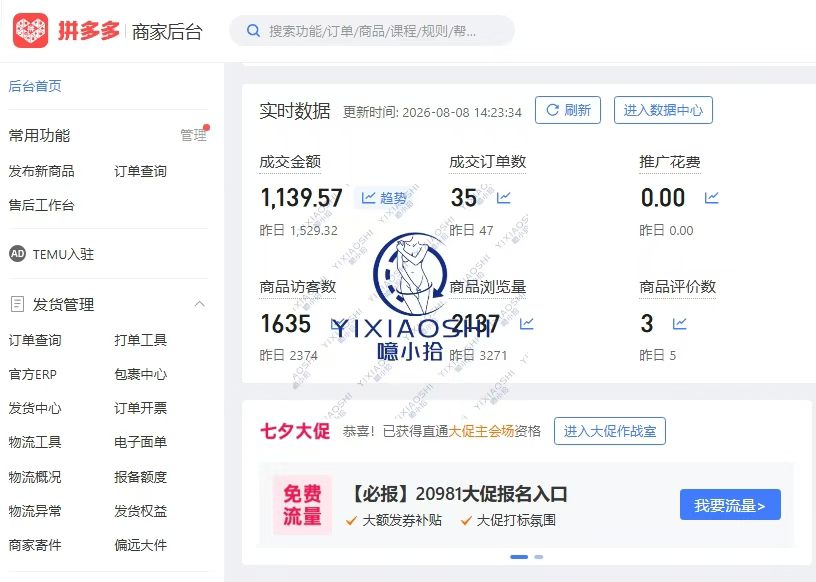Click the 1635 visitor count
The image size is (816, 582).
tap(285, 324)
